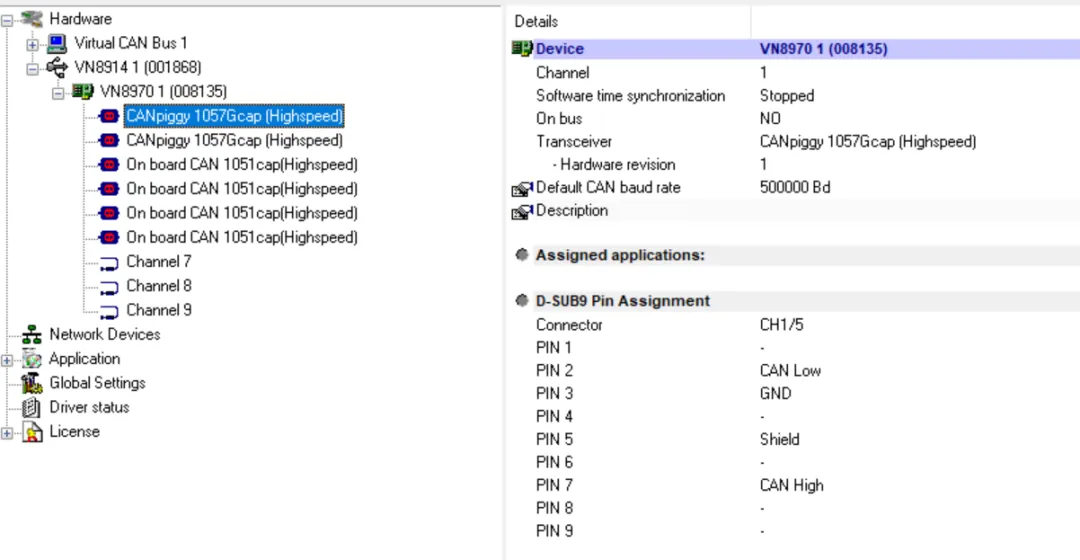
Task: Click the Network Devices icon
Action: pos(32,335)
